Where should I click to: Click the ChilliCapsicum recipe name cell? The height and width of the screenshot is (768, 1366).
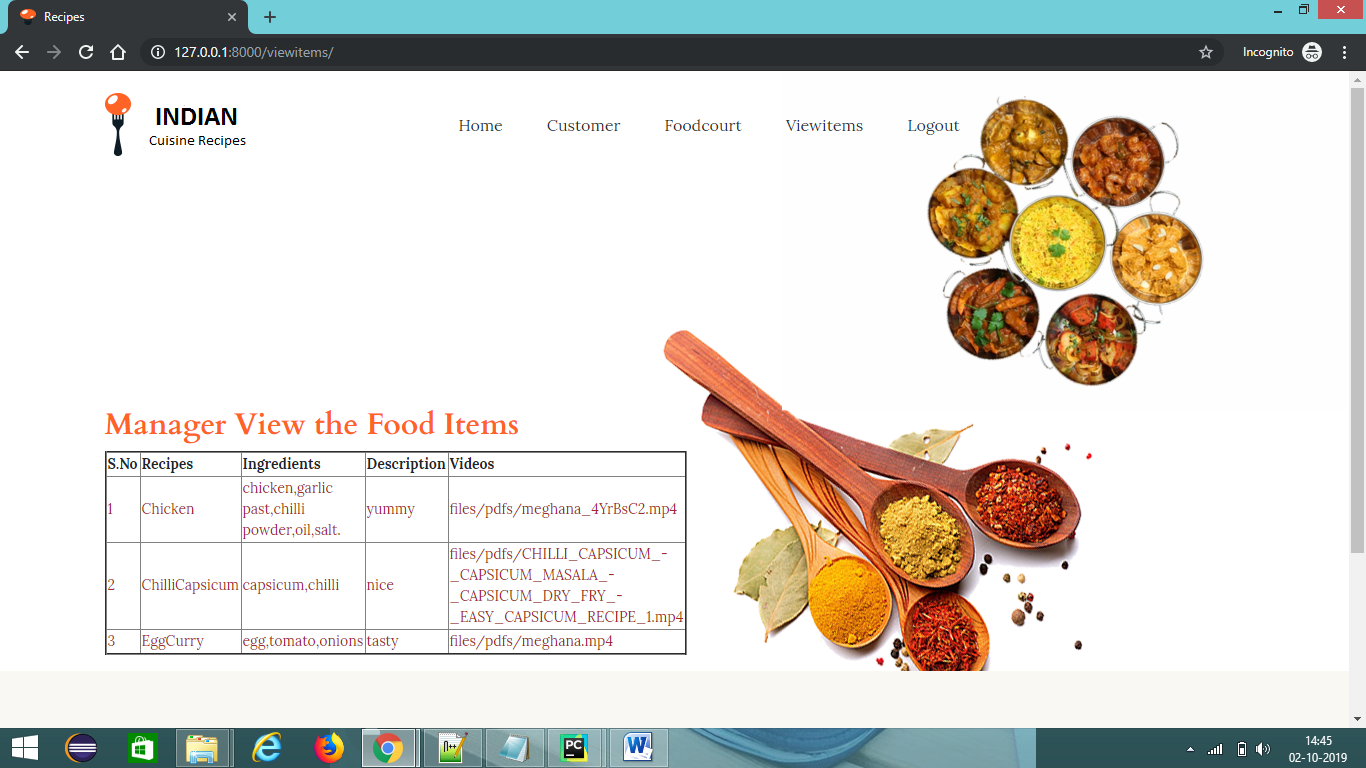pyautogui.click(x=190, y=585)
